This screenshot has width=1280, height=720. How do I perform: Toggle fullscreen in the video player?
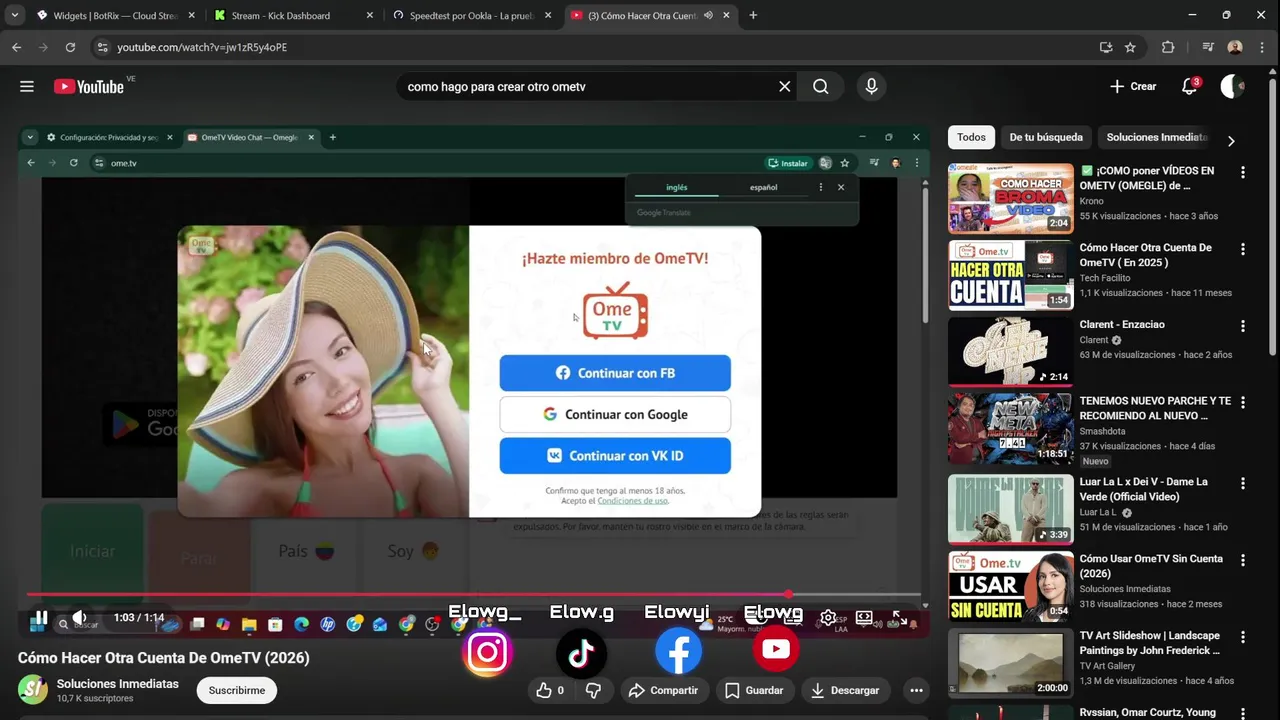(x=899, y=618)
